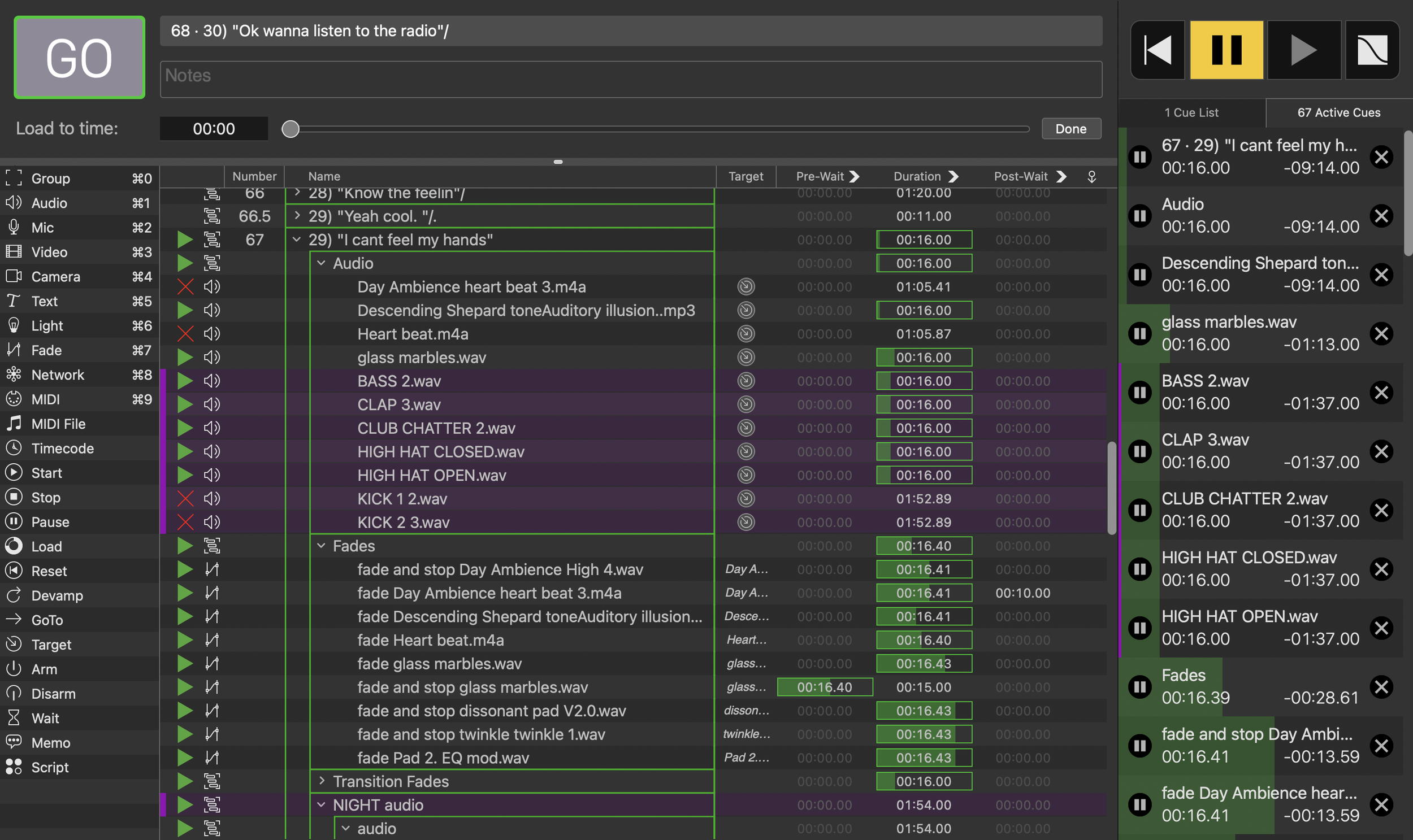Collapse the NIGHT audio group
This screenshot has width=1413, height=840.
(x=321, y=805)
